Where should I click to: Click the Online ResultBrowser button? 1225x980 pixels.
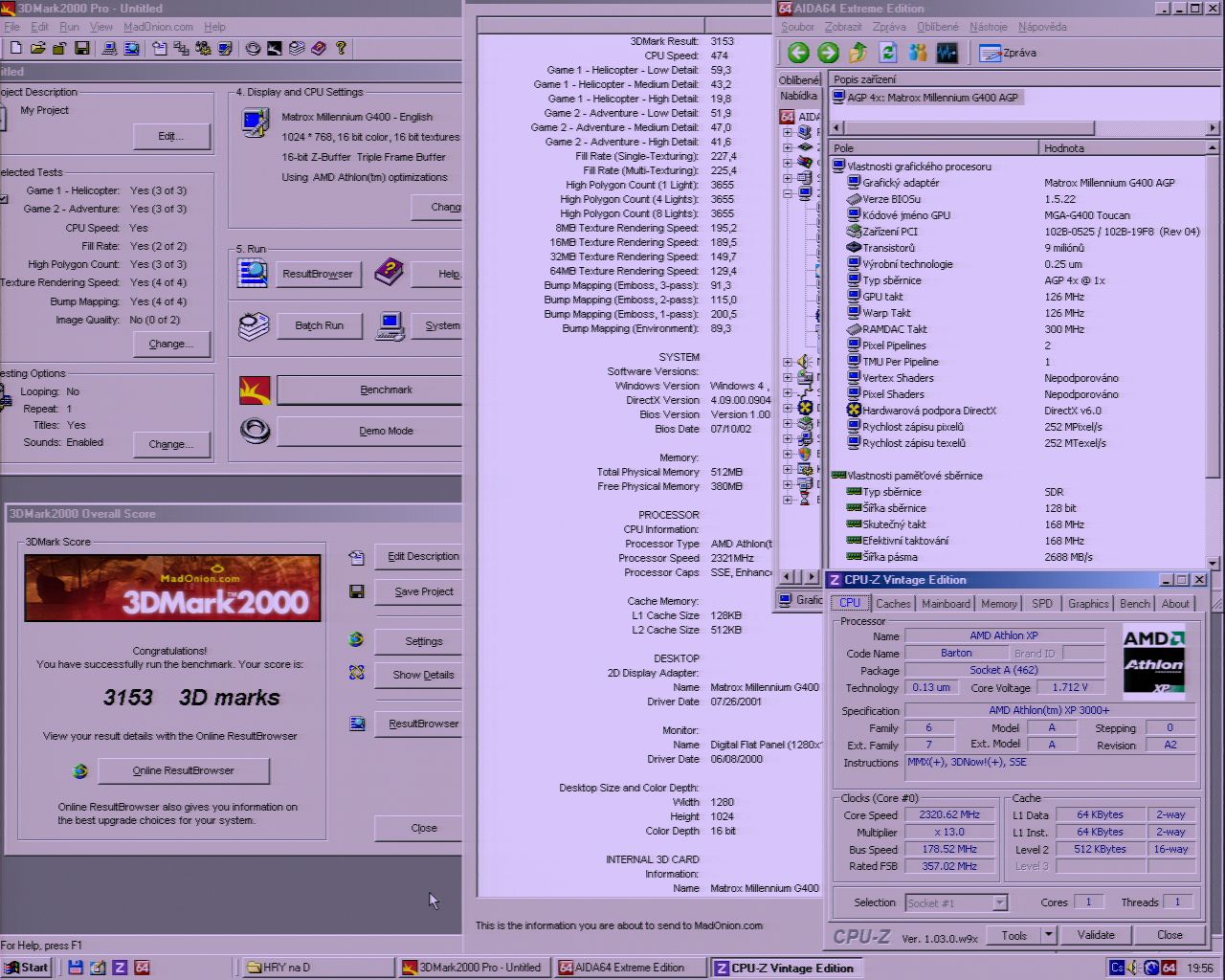(x=183, y=770)
